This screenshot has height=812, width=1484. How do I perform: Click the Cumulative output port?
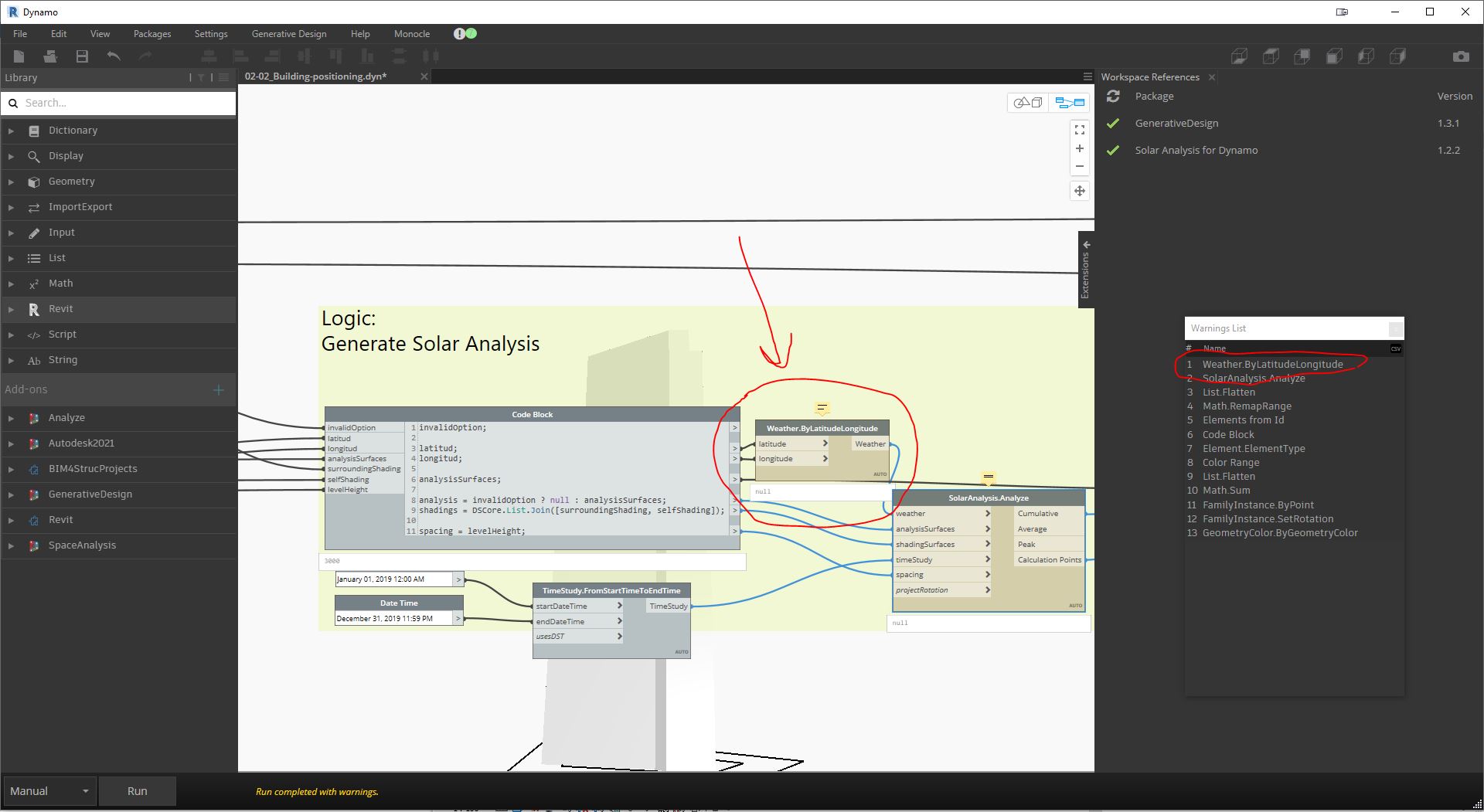(1049, 514)
